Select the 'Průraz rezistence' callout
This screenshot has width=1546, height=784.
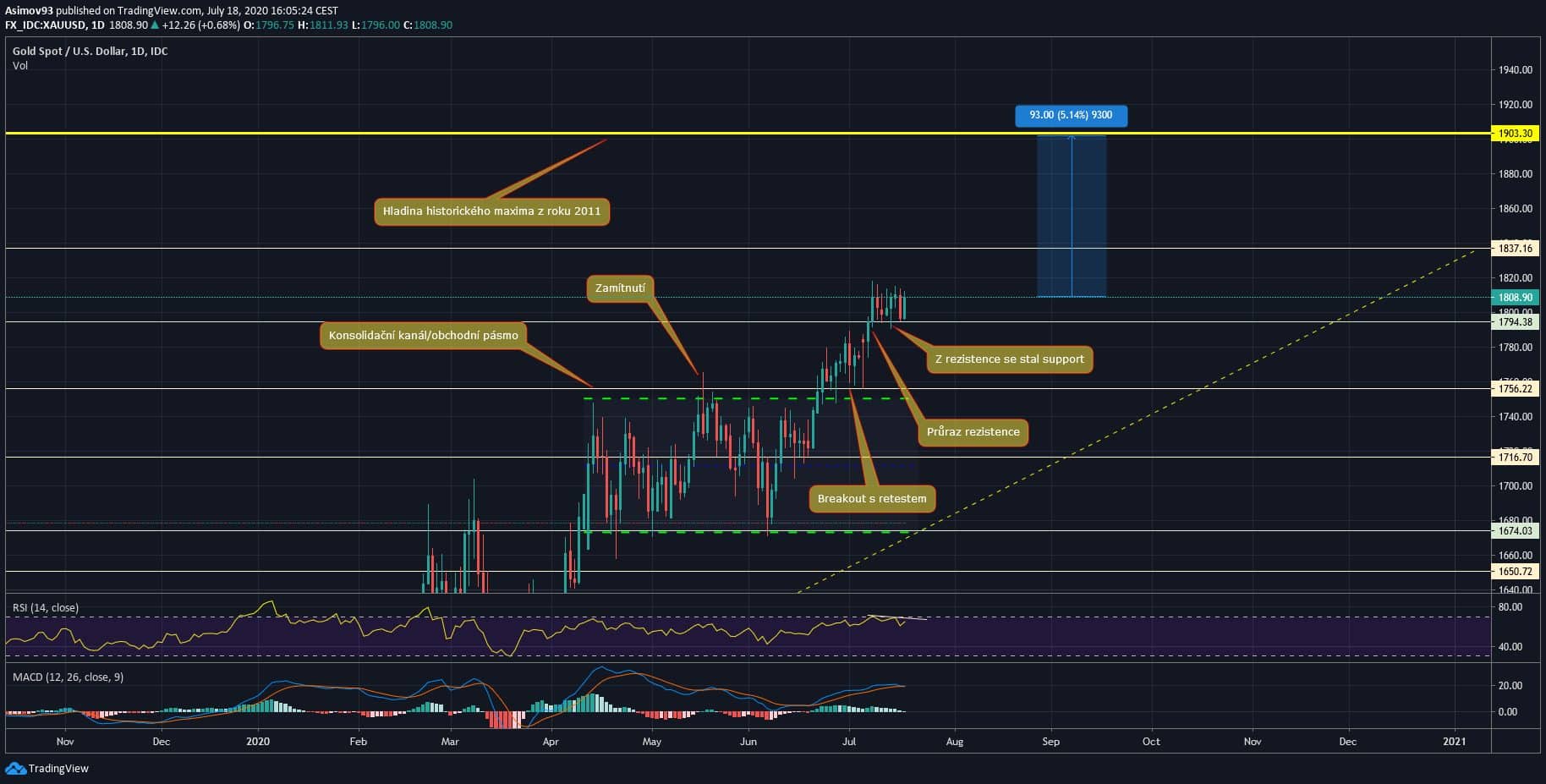click(x=973, y=432)
